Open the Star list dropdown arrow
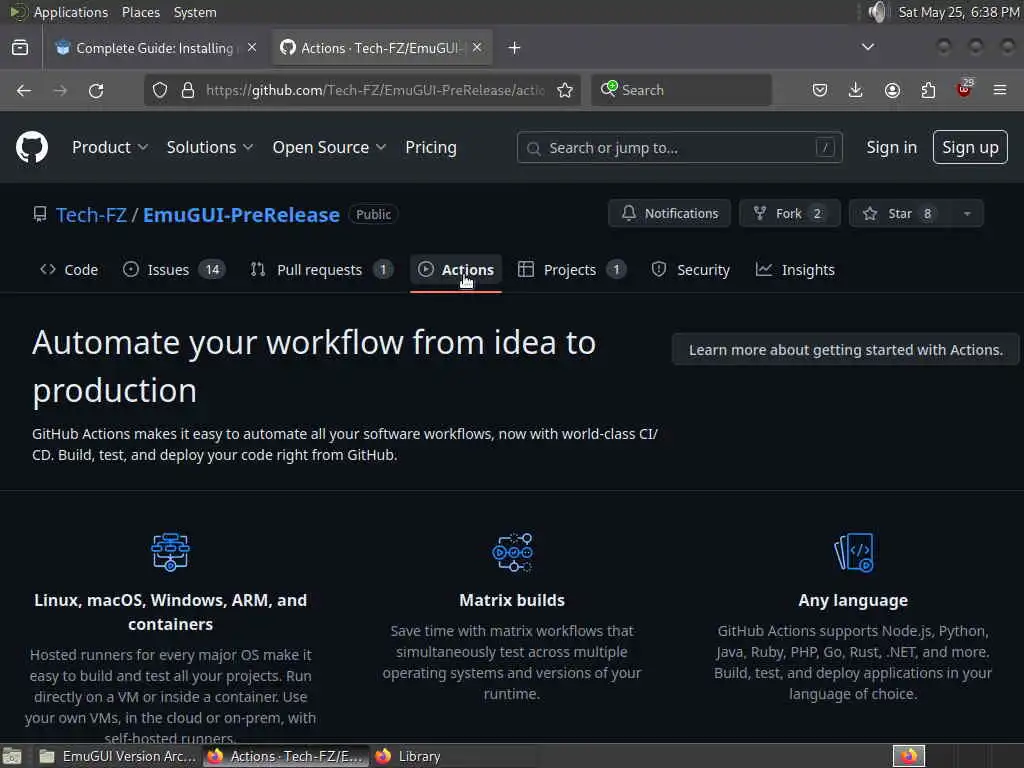Viewport: 1024px width, 768px height. click(967, 214)
